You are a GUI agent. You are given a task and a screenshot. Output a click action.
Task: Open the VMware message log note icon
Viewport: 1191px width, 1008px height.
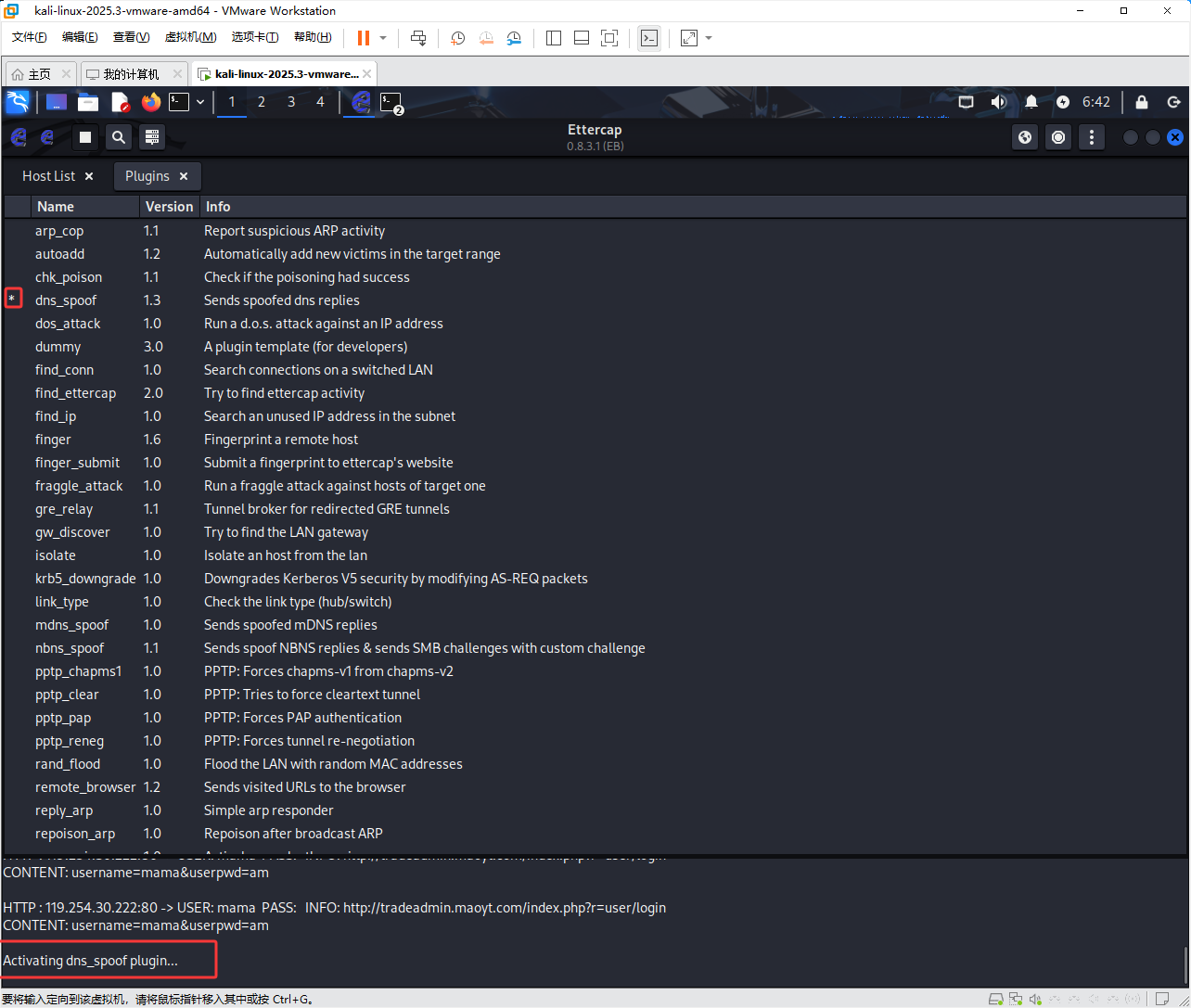point(1163,999)
